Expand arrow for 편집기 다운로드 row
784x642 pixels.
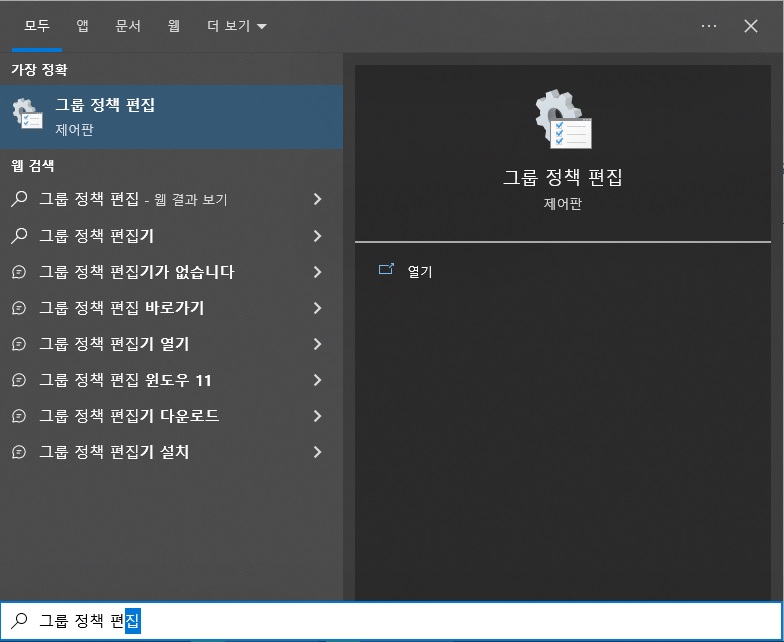coord(318,416)
